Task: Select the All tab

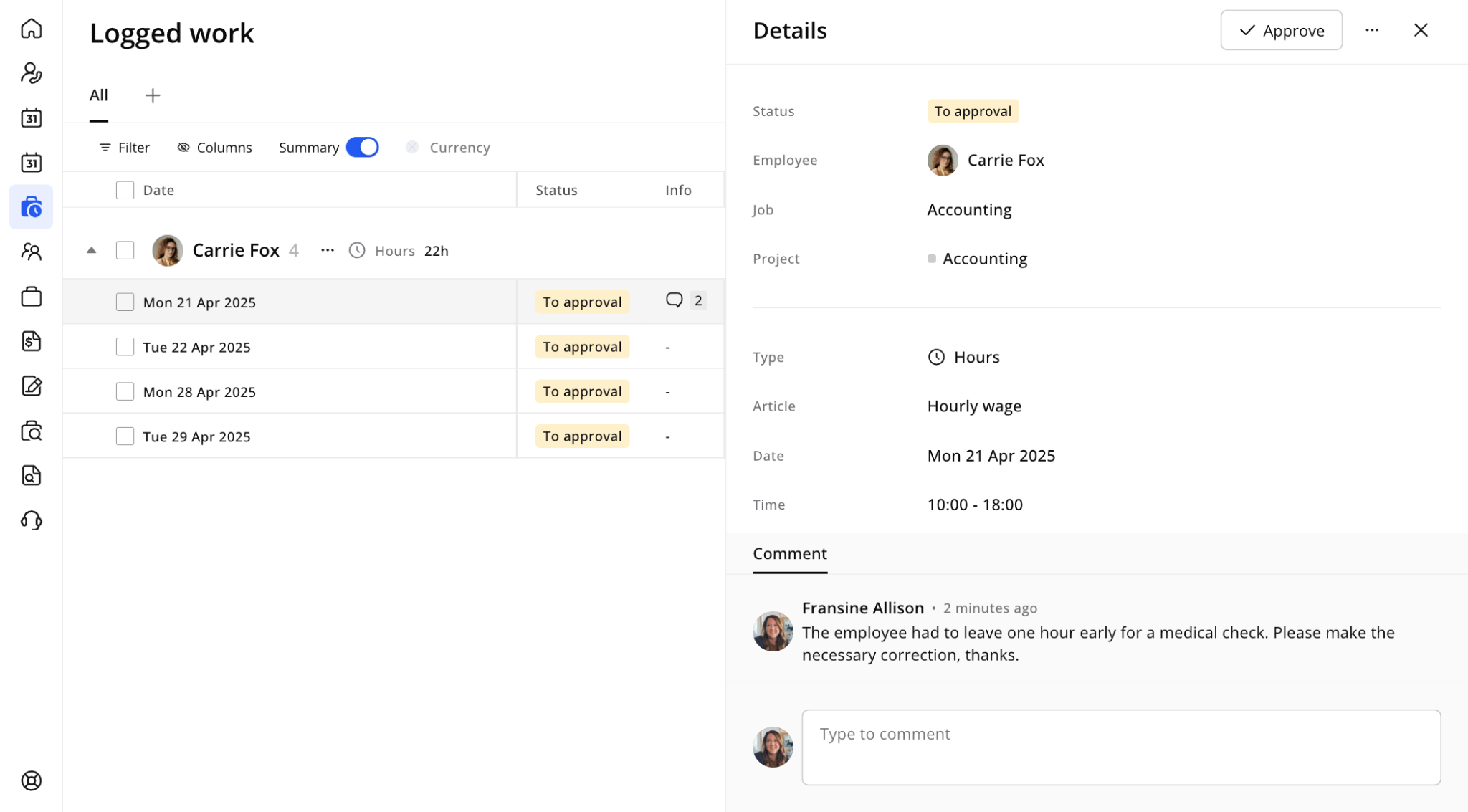Action: [99, 95]
